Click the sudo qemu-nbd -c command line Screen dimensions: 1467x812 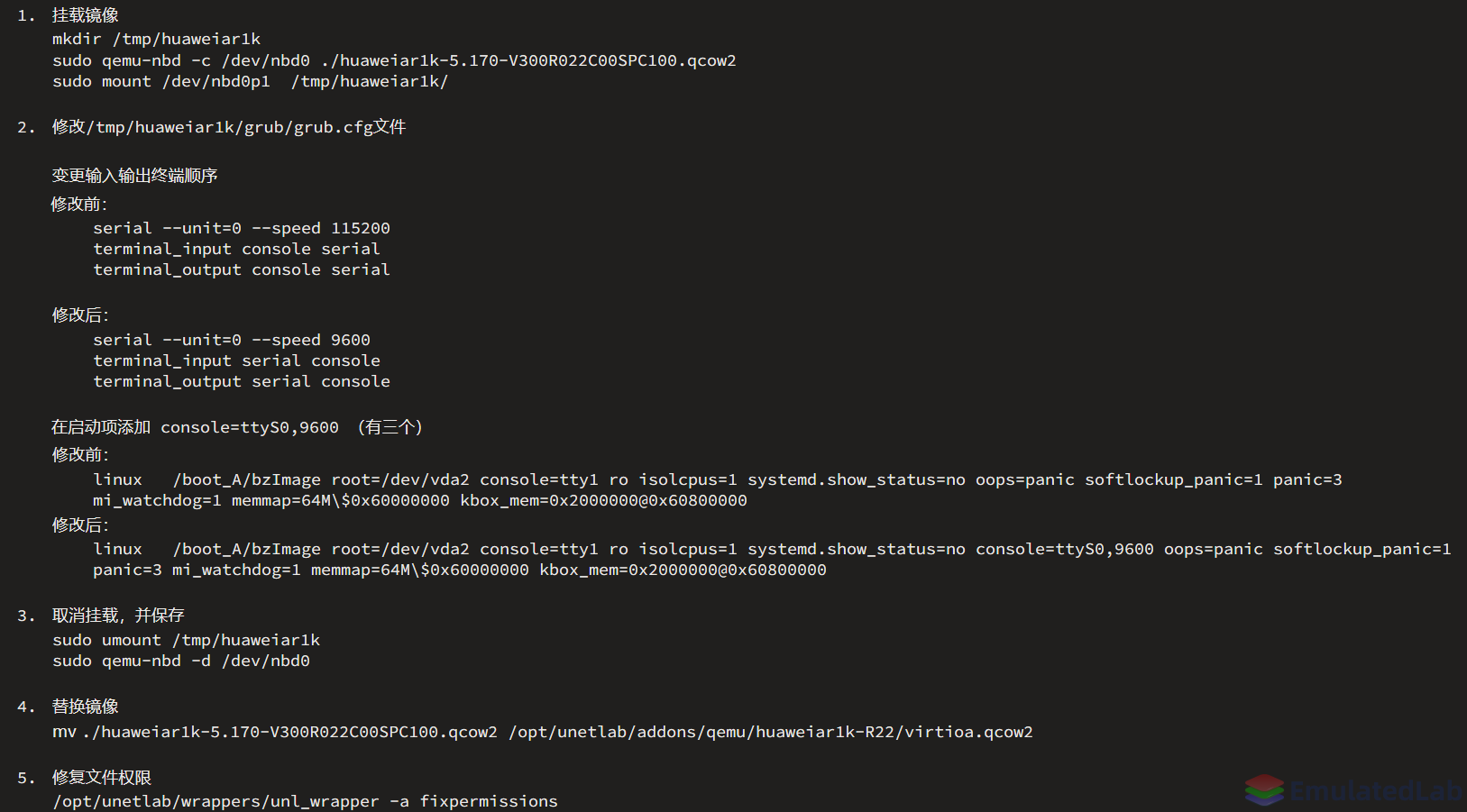tap(394, 60)
